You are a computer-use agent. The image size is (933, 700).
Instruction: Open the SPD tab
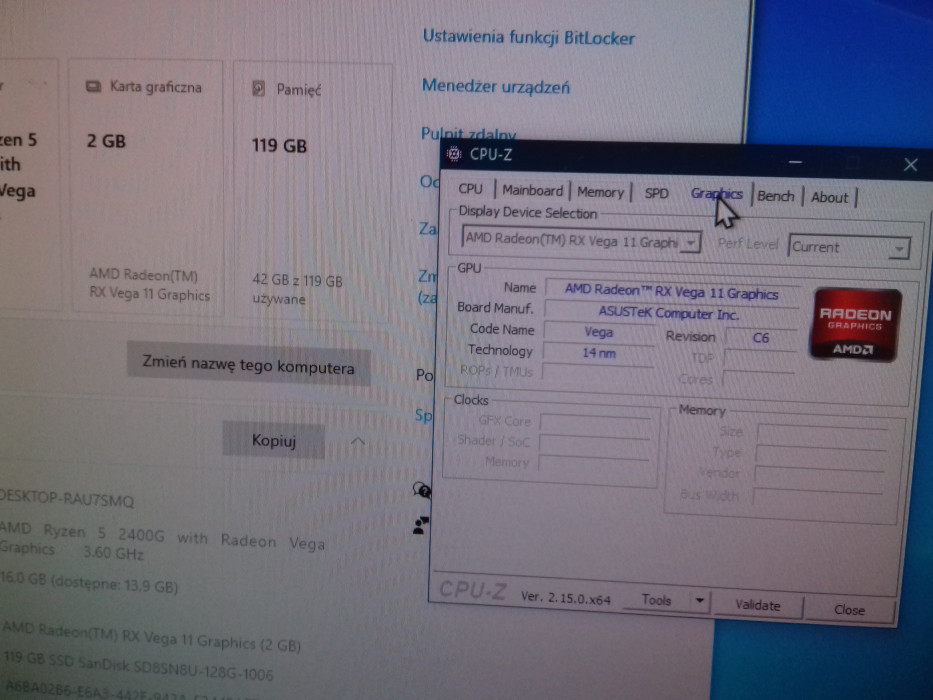[656, 193]
